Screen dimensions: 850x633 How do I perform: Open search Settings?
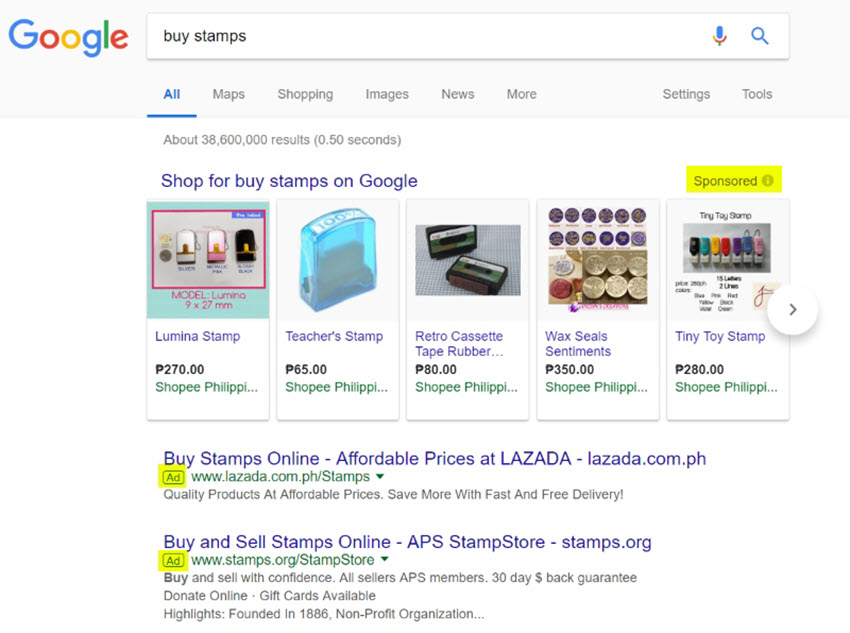coord(686,94)
